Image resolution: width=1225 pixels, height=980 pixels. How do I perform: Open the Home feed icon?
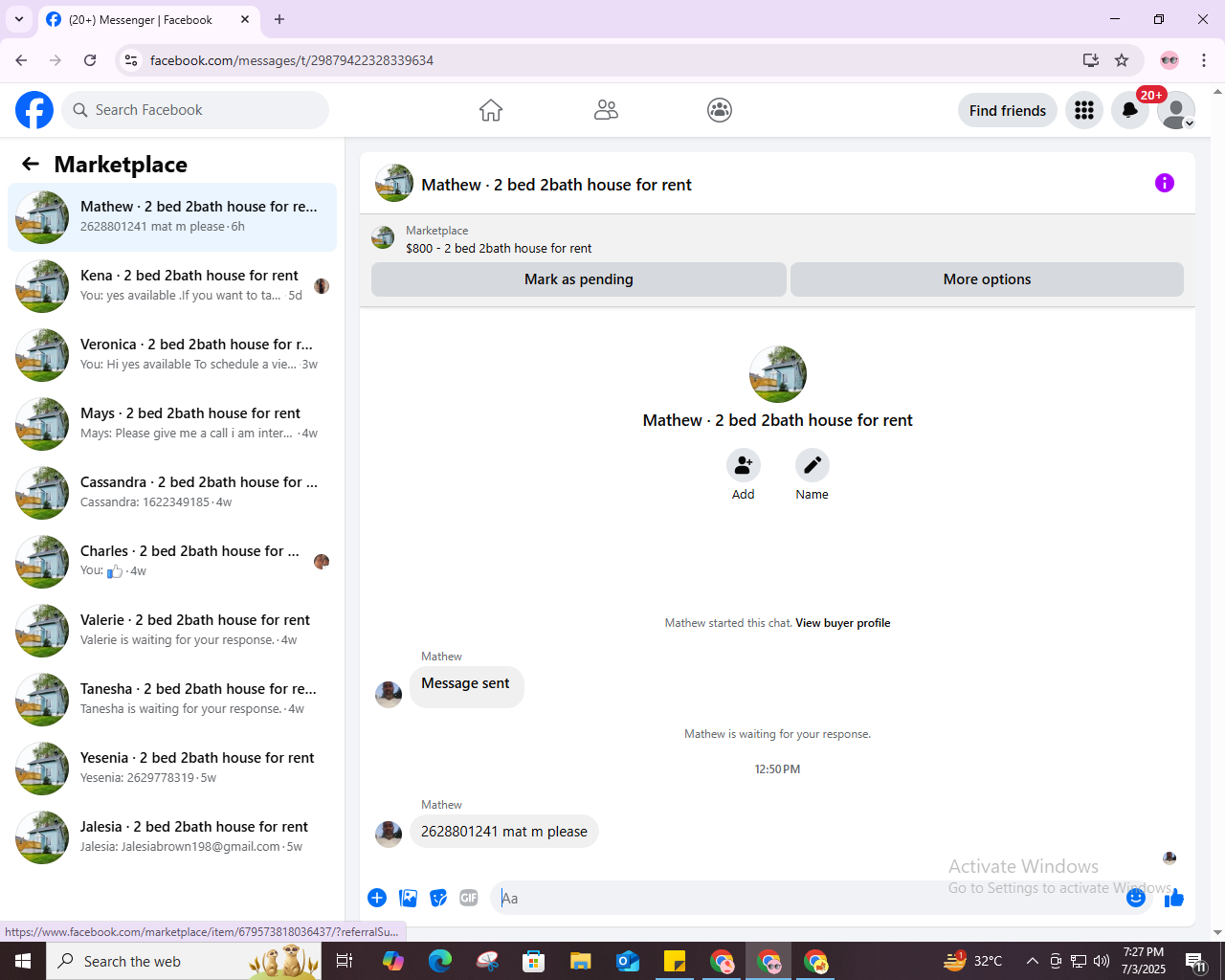pos(491,110)
